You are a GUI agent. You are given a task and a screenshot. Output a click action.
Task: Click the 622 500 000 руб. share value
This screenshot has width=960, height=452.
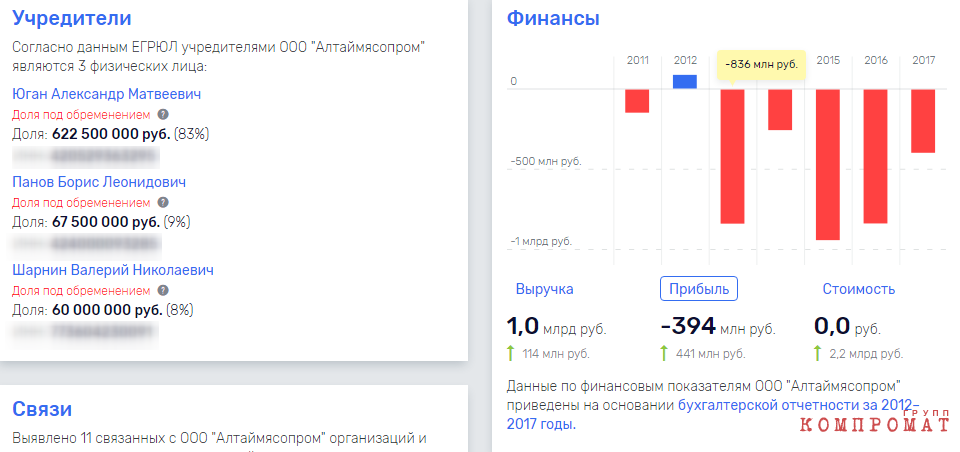tap(111, 134)
